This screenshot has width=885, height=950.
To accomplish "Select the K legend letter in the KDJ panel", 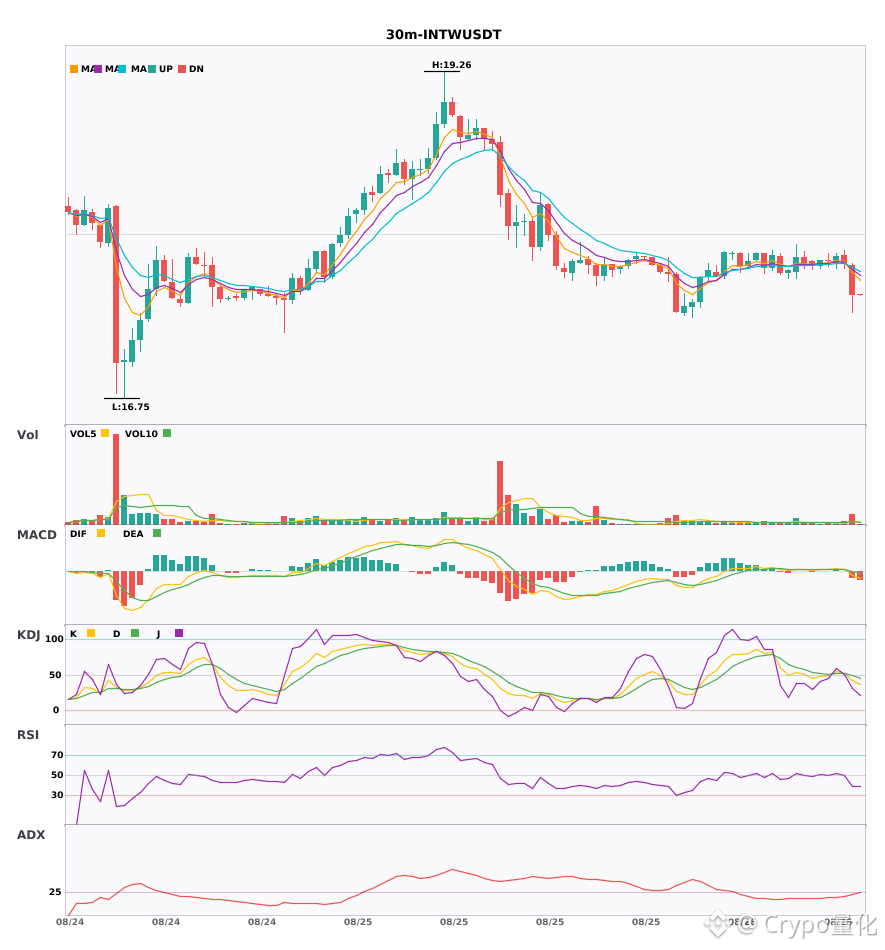I will point(73,634).
